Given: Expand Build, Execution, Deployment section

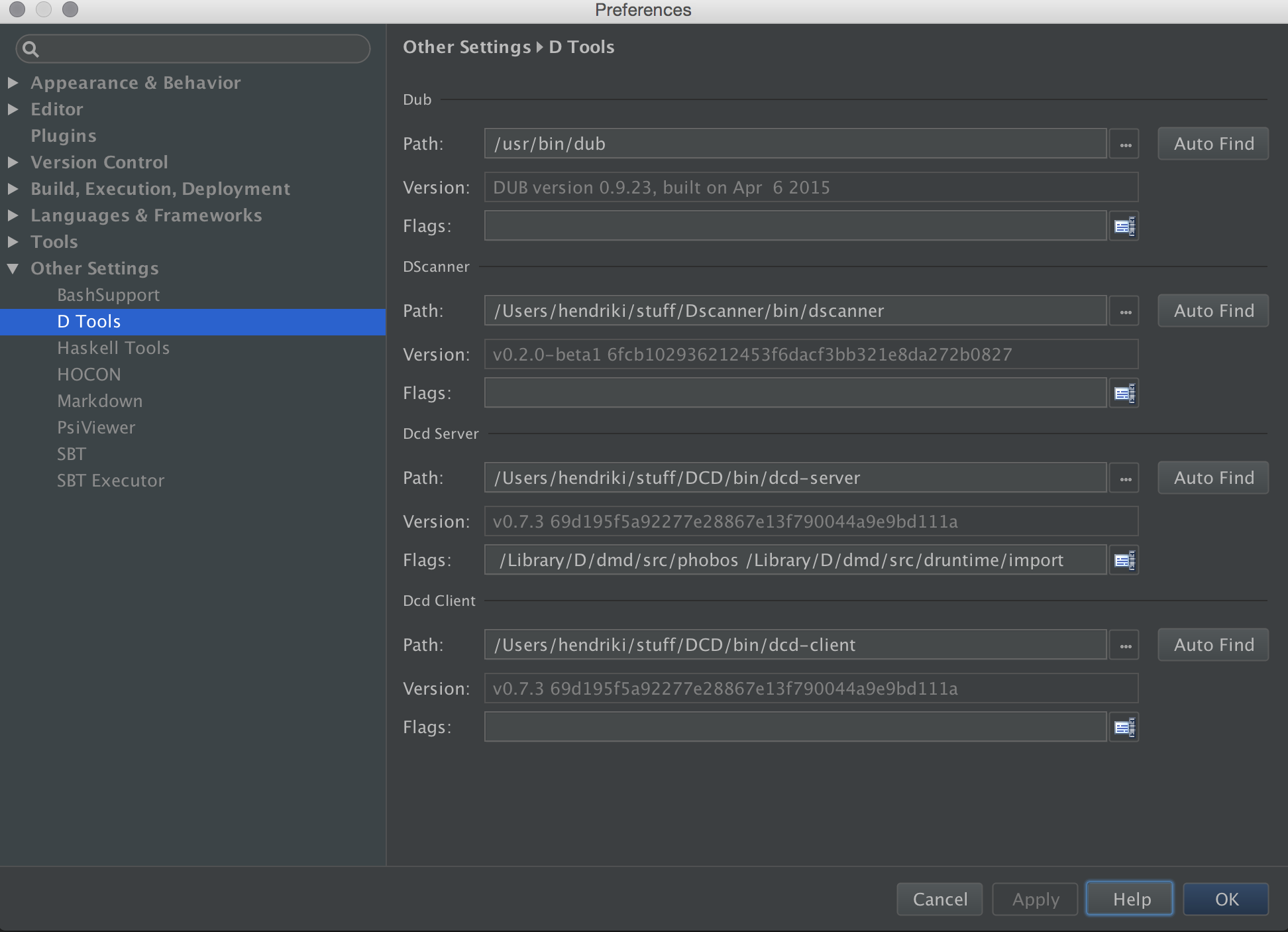Looking at the screenshot, I should point(13,189).
